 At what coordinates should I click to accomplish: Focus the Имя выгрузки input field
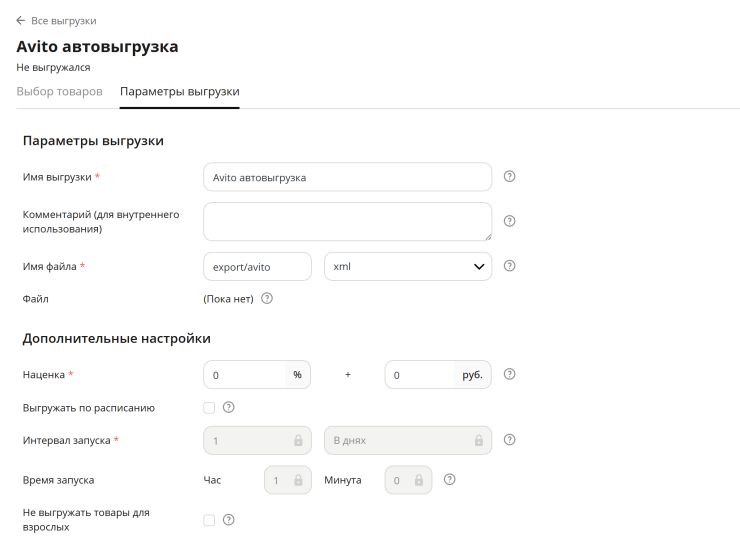pyautogui.click(x=347, y=177)
